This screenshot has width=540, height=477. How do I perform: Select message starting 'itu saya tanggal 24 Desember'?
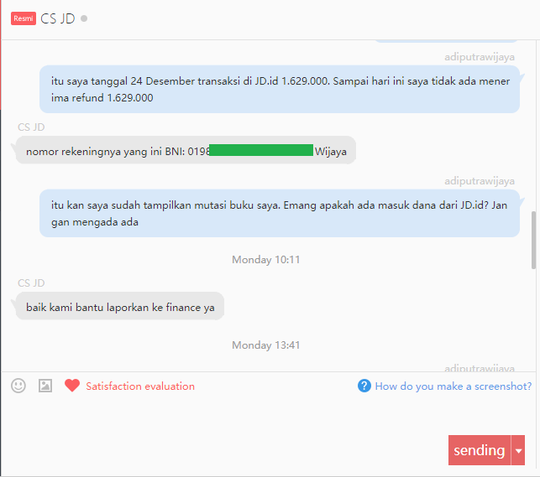click(280, 89)
